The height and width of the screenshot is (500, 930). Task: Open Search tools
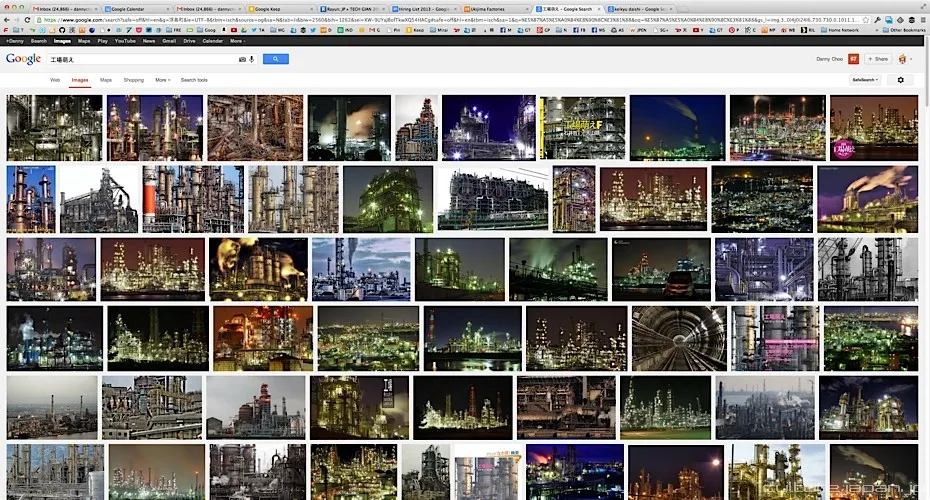194,80
